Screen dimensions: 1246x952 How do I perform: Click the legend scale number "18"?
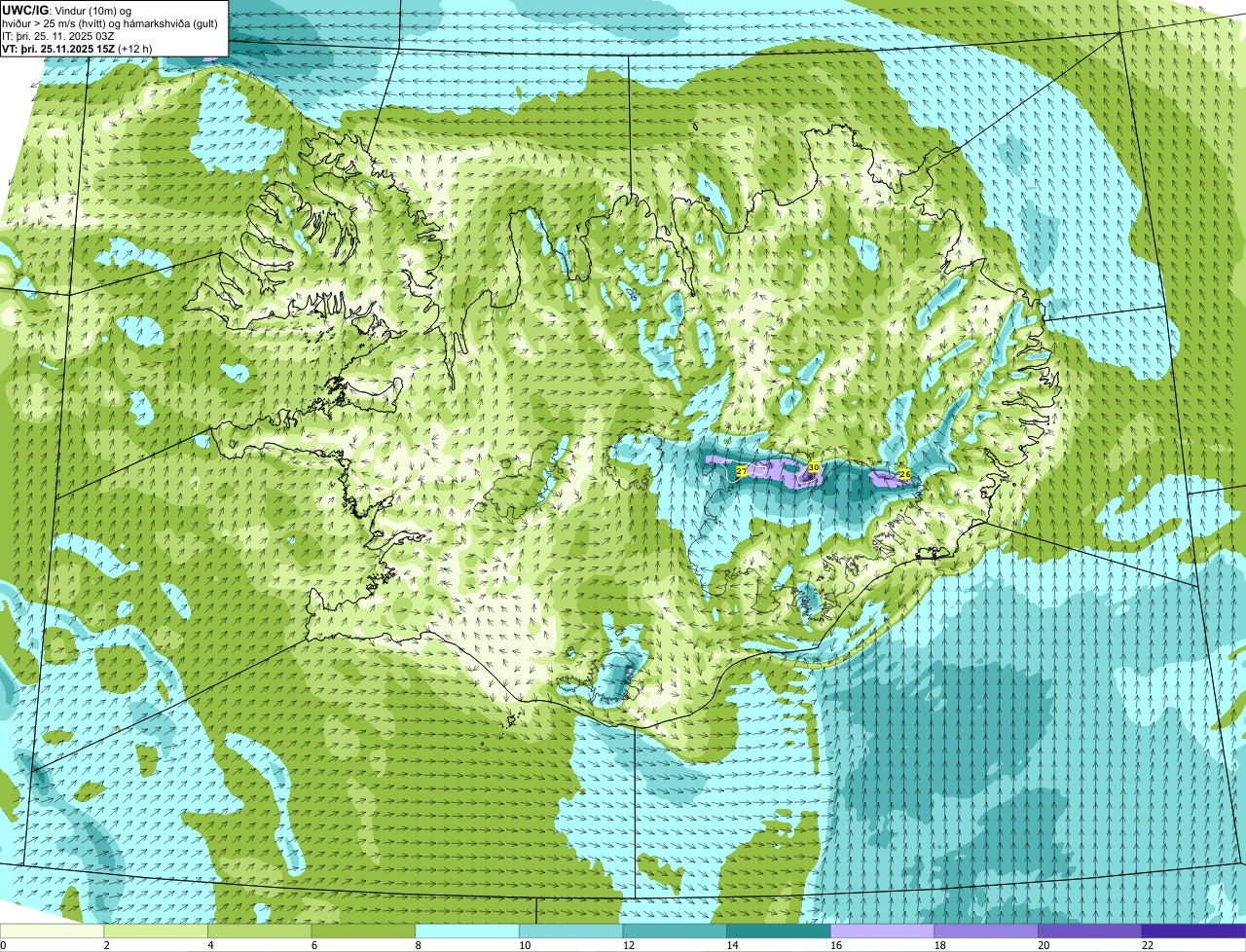(940, 945)
